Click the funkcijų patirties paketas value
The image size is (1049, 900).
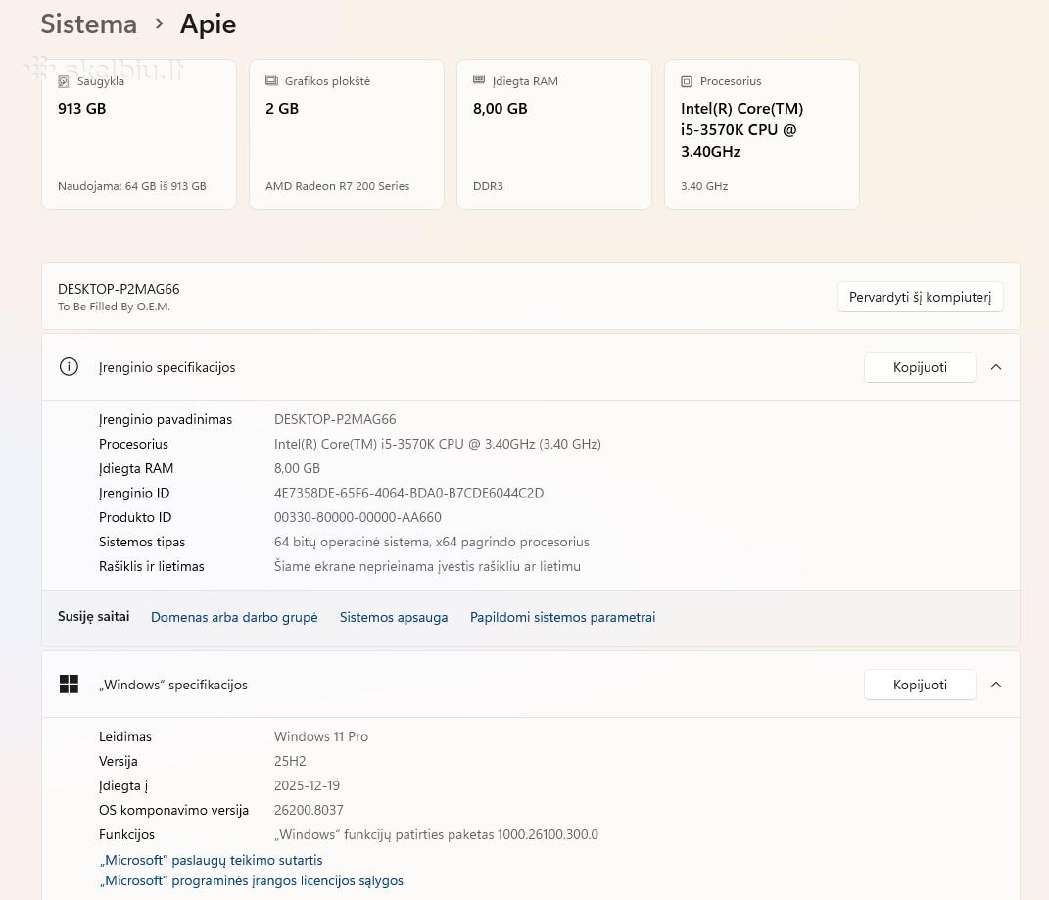point(436,834)
